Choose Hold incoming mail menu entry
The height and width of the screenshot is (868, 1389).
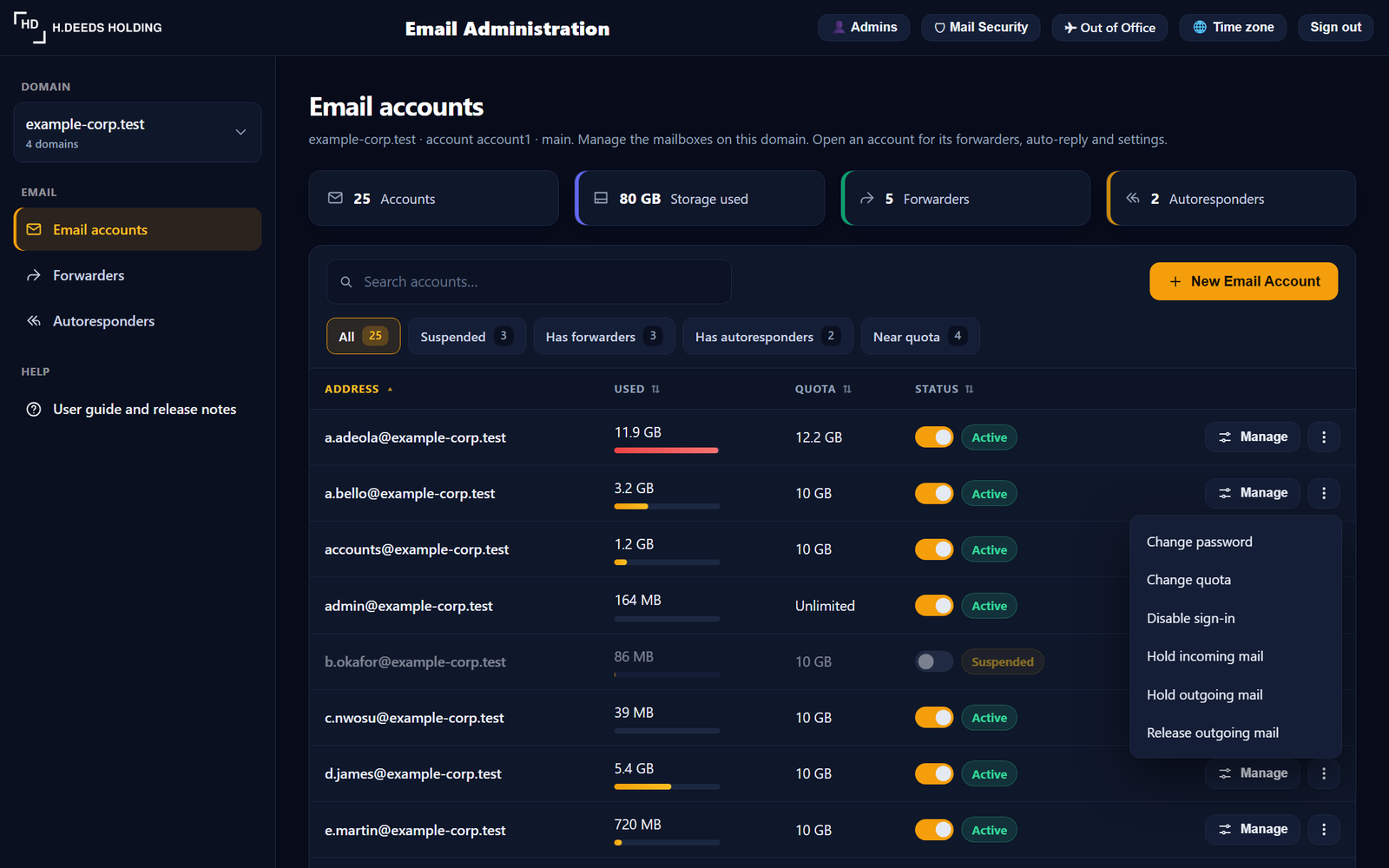1235,656
